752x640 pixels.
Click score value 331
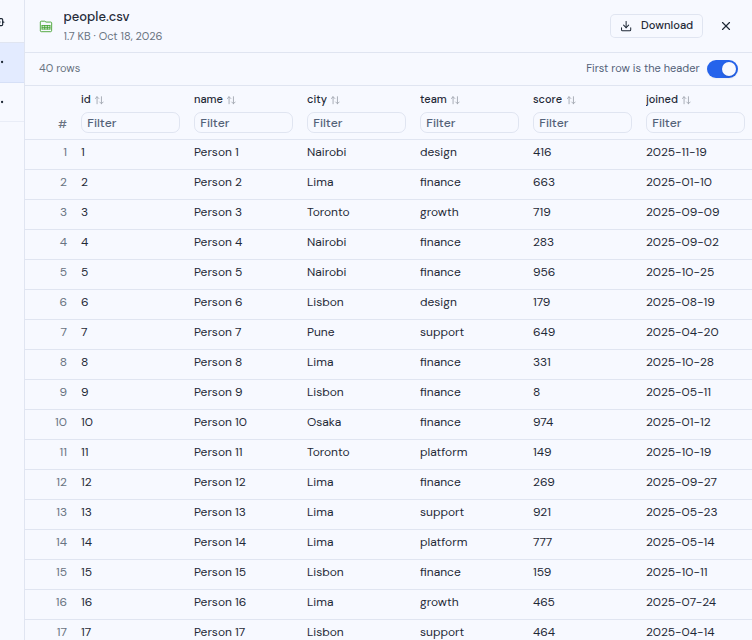click(542, 362)
